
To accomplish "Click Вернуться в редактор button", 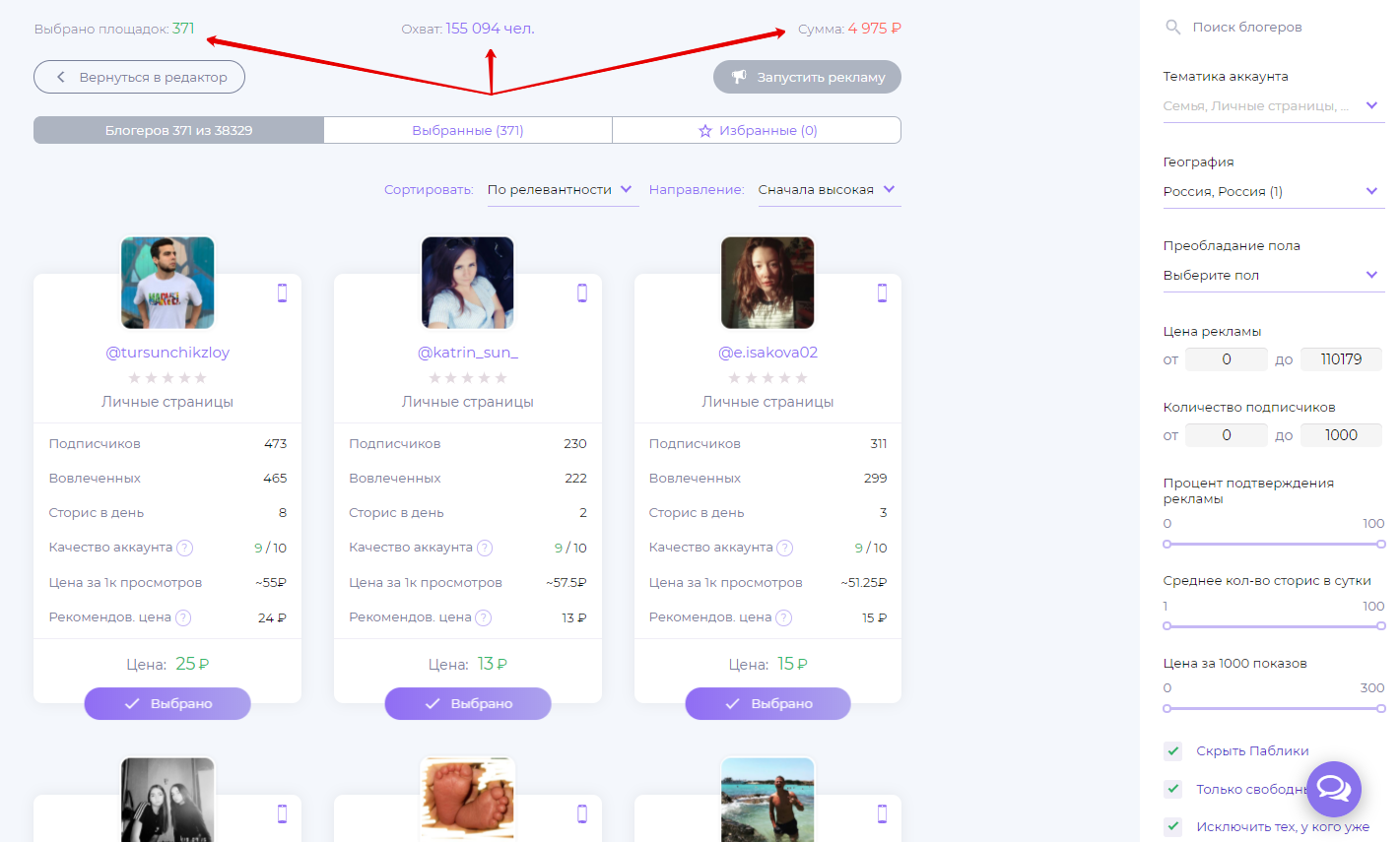I will [x=139, y=77].
